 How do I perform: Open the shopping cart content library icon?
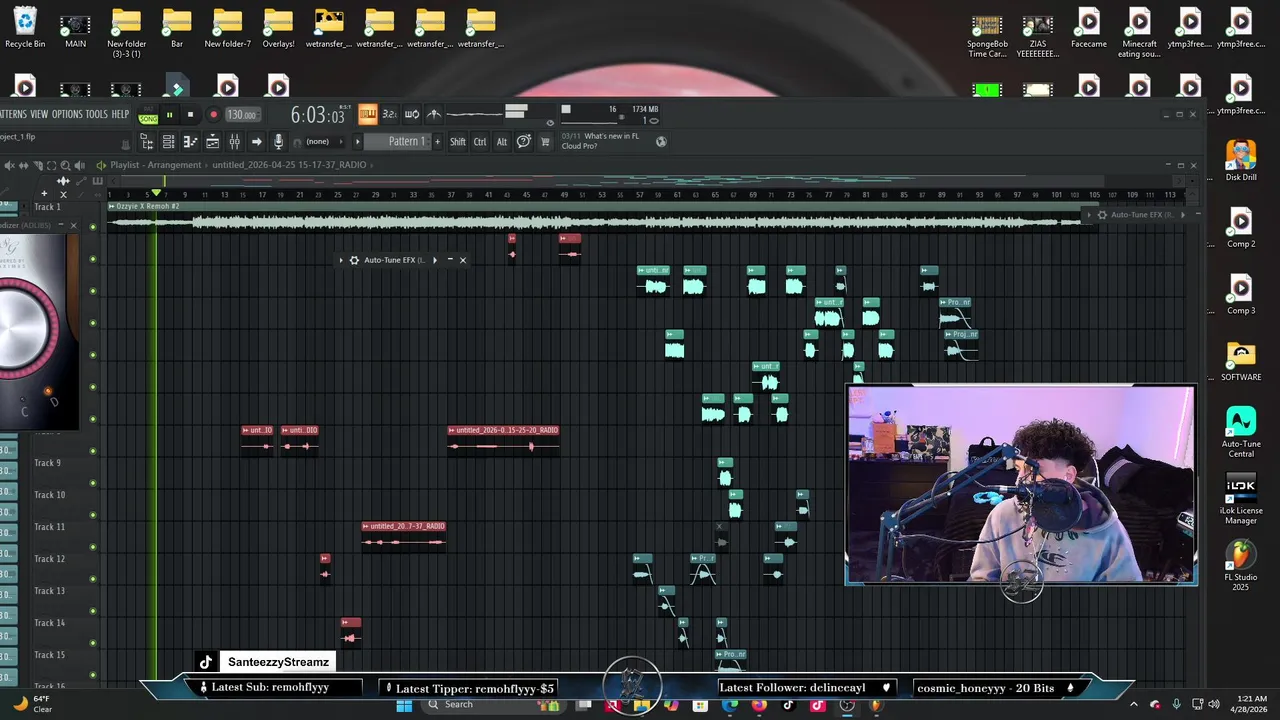click(545, 141)
